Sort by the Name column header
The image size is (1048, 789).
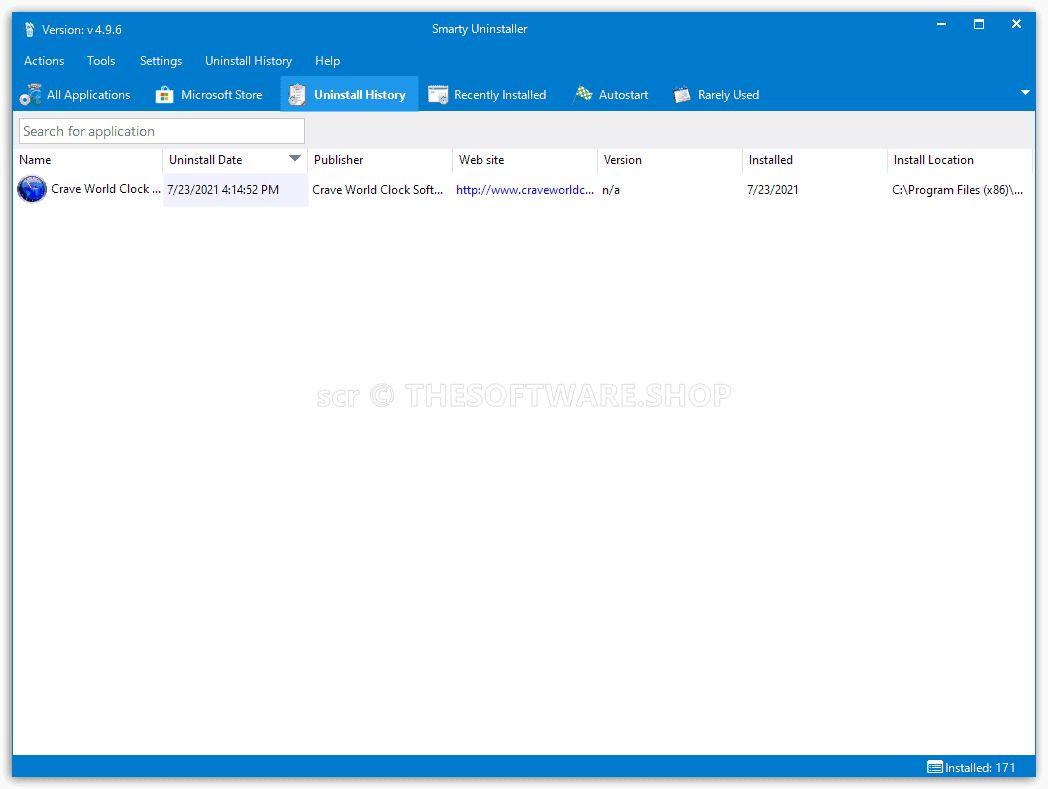pos(88,160)
